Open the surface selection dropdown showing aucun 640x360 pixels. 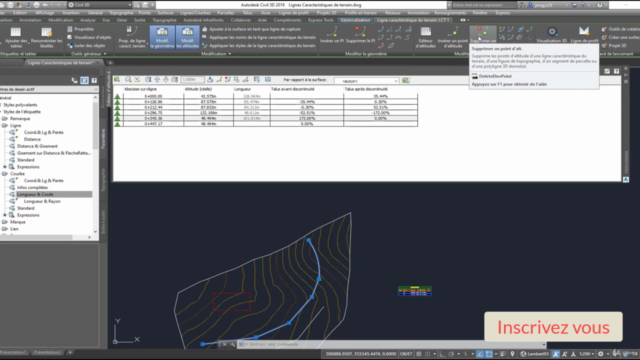click(x=366, y=81)
